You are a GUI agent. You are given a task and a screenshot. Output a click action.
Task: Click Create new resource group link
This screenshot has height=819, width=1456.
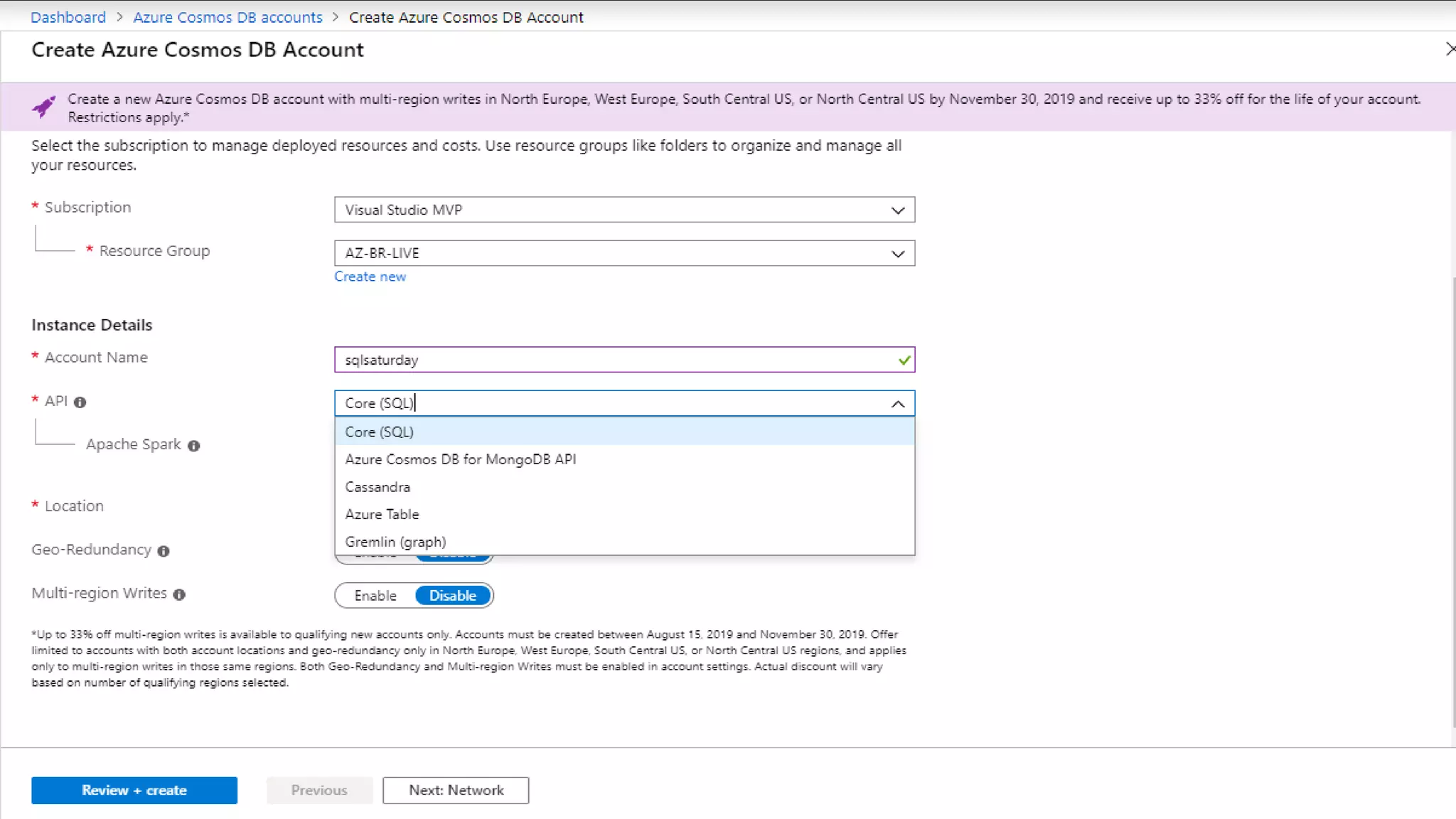pyautogui.click(x=370, y=277)
